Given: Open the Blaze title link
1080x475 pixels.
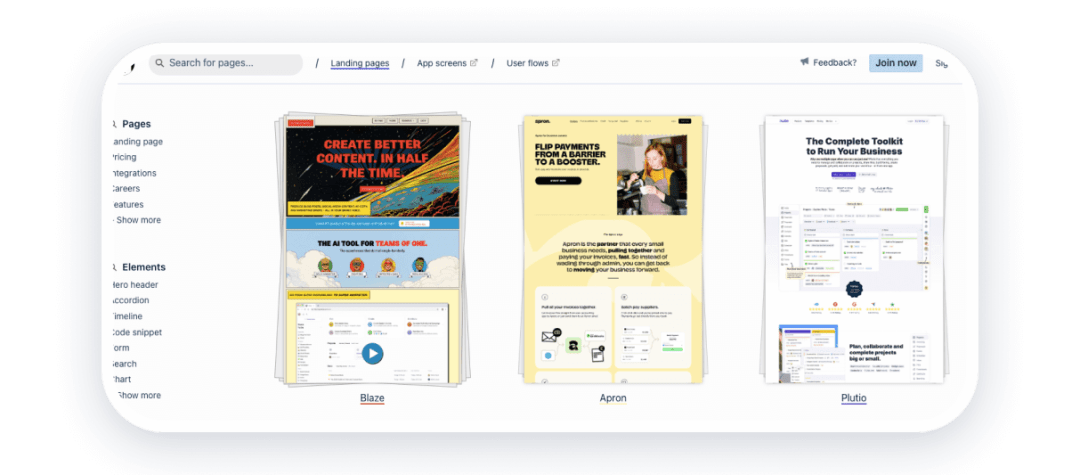Looking at the screenshot, I should point(372,398).
